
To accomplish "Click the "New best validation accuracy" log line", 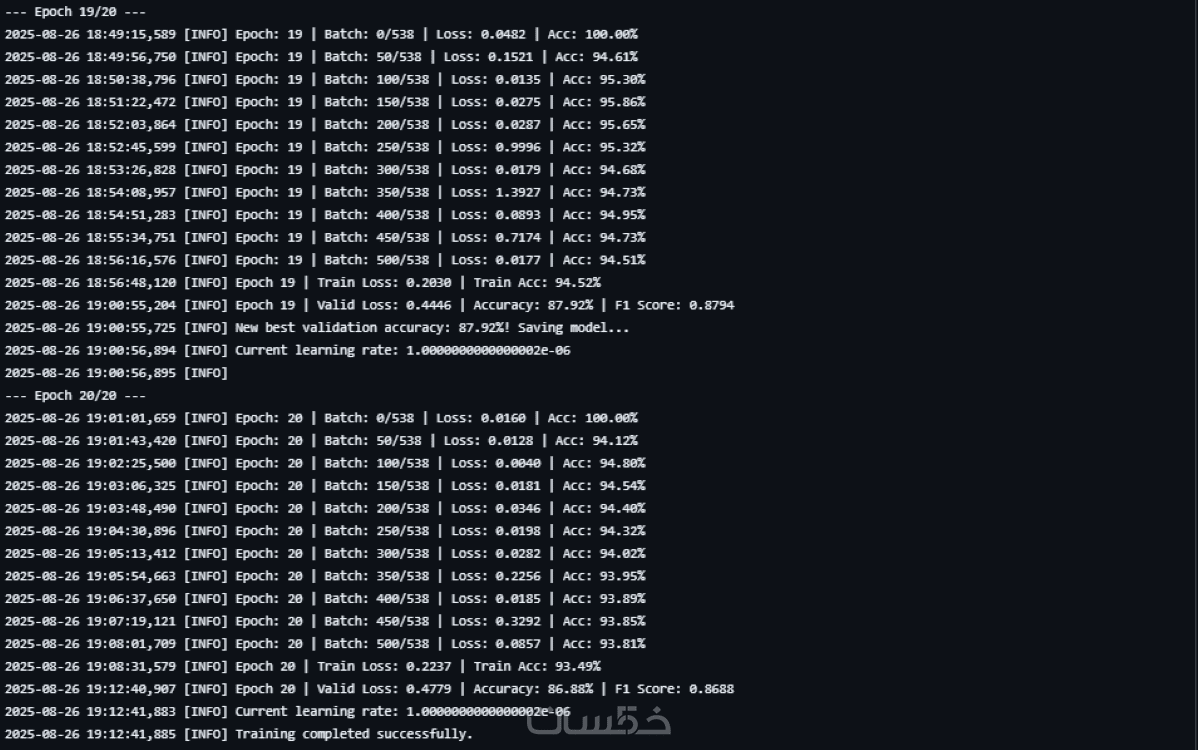I will click(x=432, y=328).
